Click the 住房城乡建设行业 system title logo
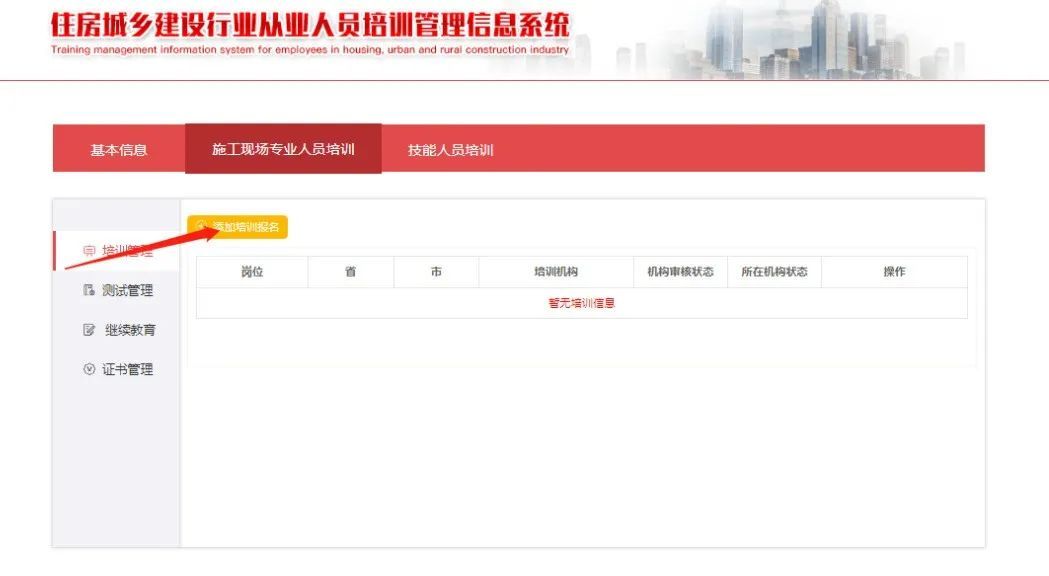1049x576 pixels. [310, 24]
